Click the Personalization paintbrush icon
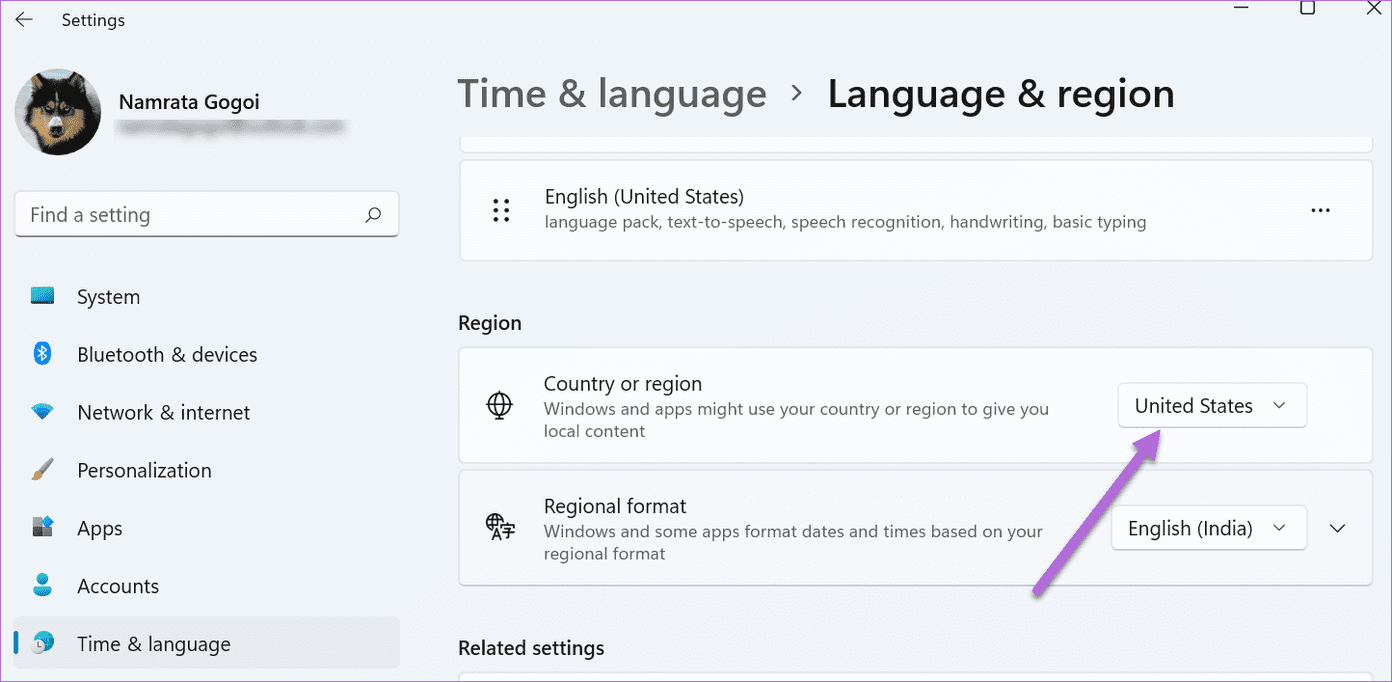The image size is (1392, 682). click(x=42, y=469)
